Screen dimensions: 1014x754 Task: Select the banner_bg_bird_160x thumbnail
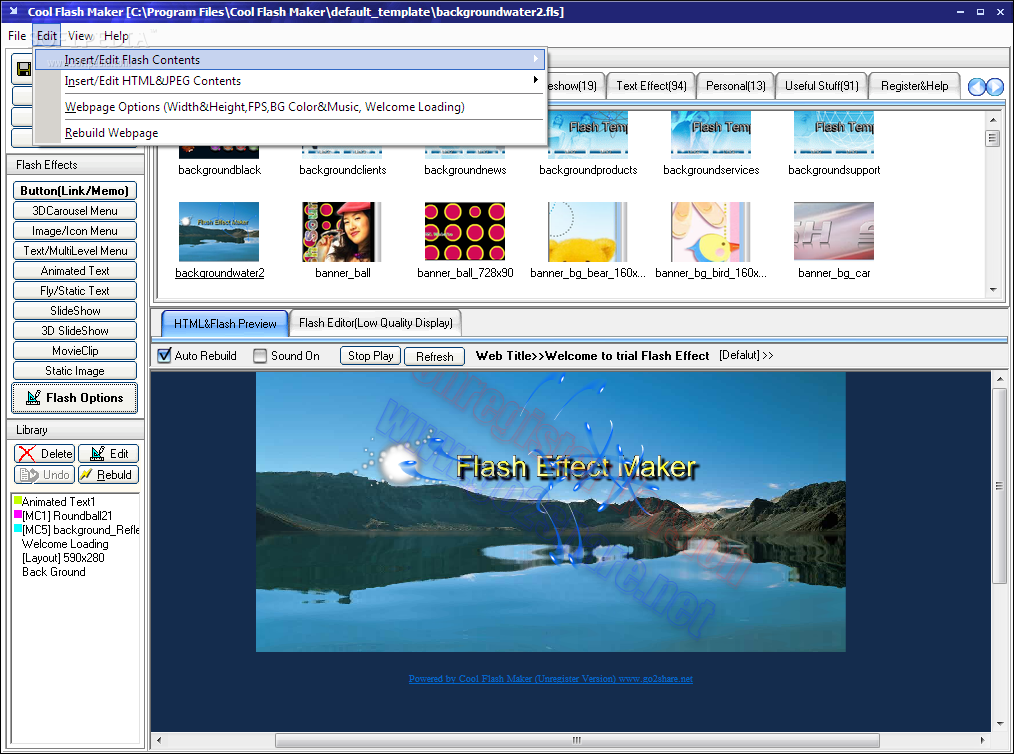click(710, 232)
